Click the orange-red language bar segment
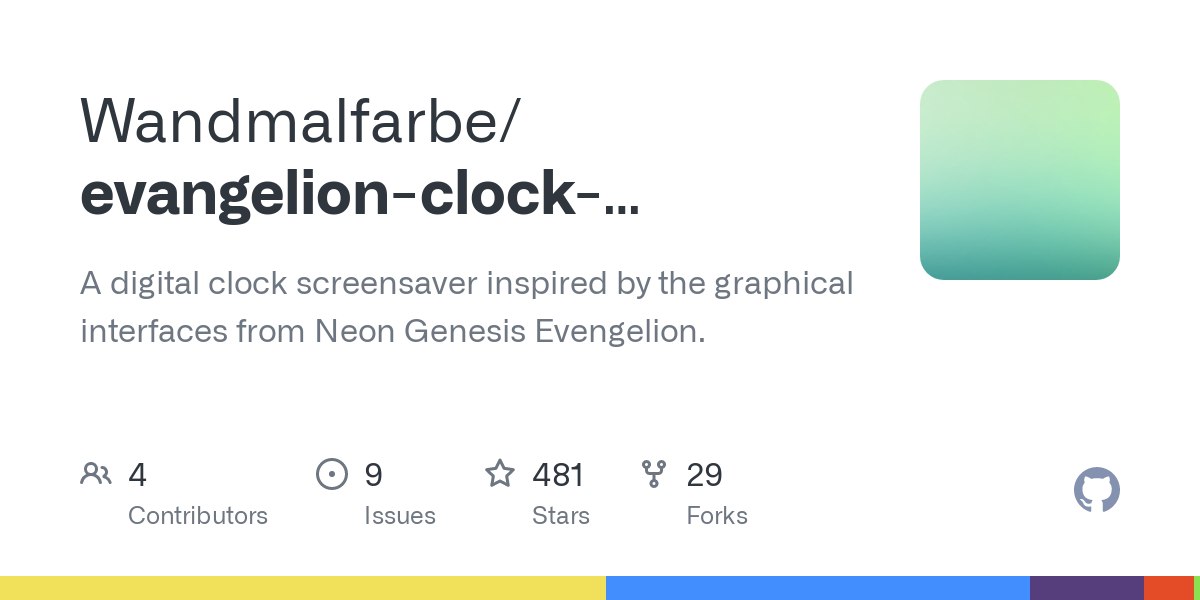Image resolution: width=1200 pixels, height=600 pixels. tap(1169, 588)
